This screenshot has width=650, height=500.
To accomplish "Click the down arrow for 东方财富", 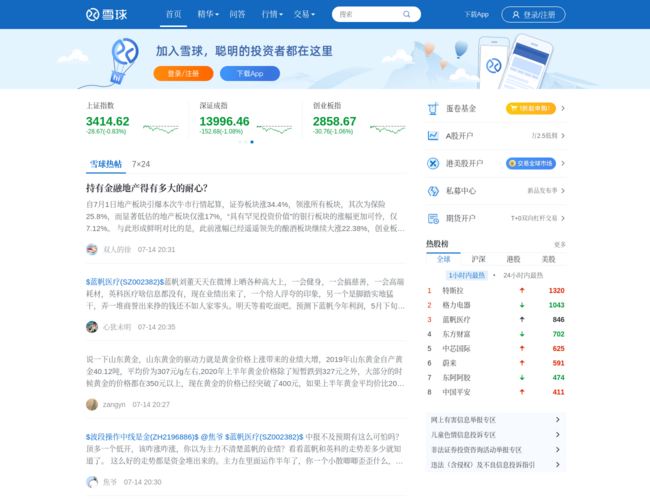I will (522, 334).
